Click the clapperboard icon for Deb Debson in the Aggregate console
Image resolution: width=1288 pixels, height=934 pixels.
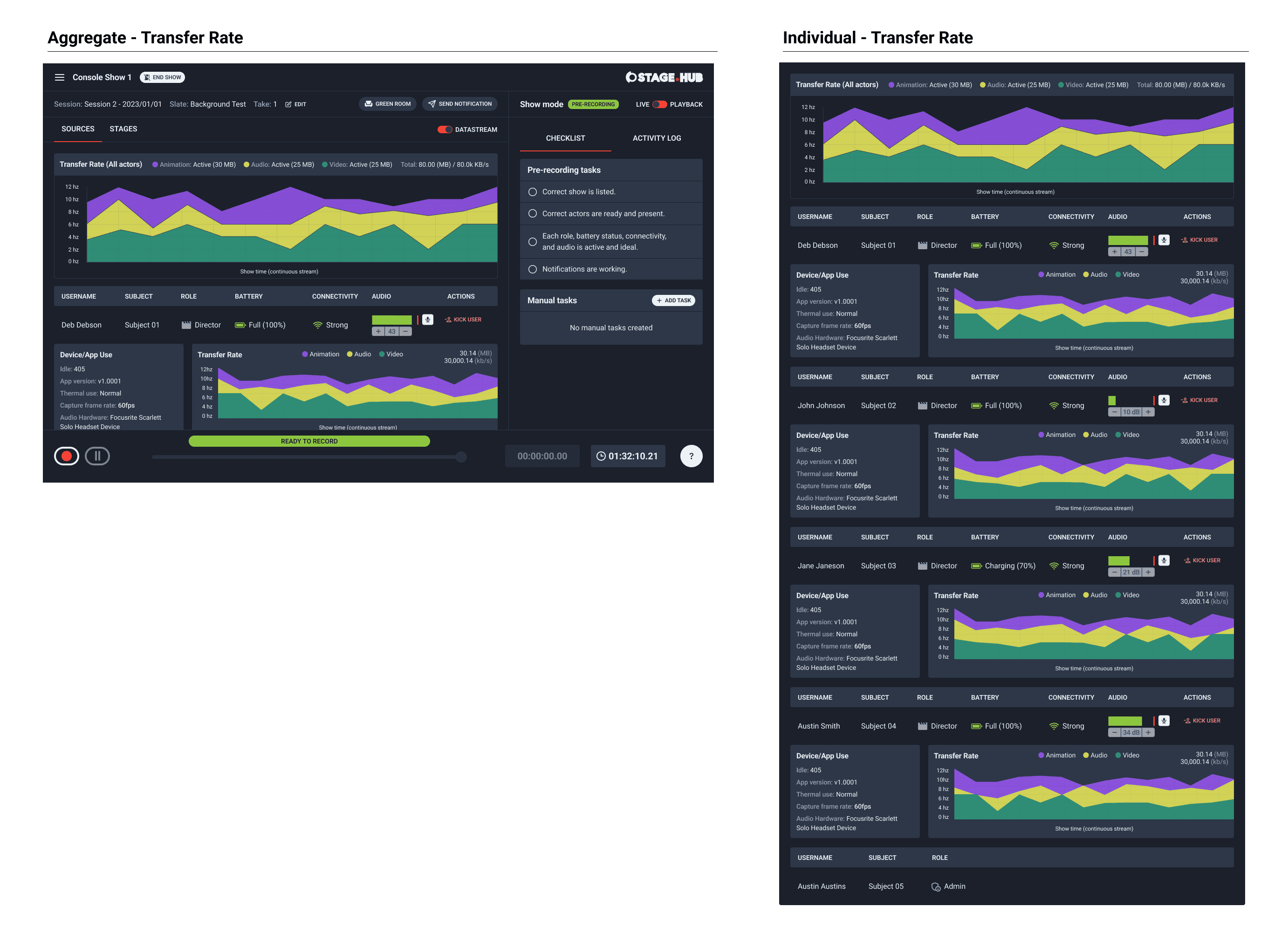pyautogui.click(x=186, y=325)
